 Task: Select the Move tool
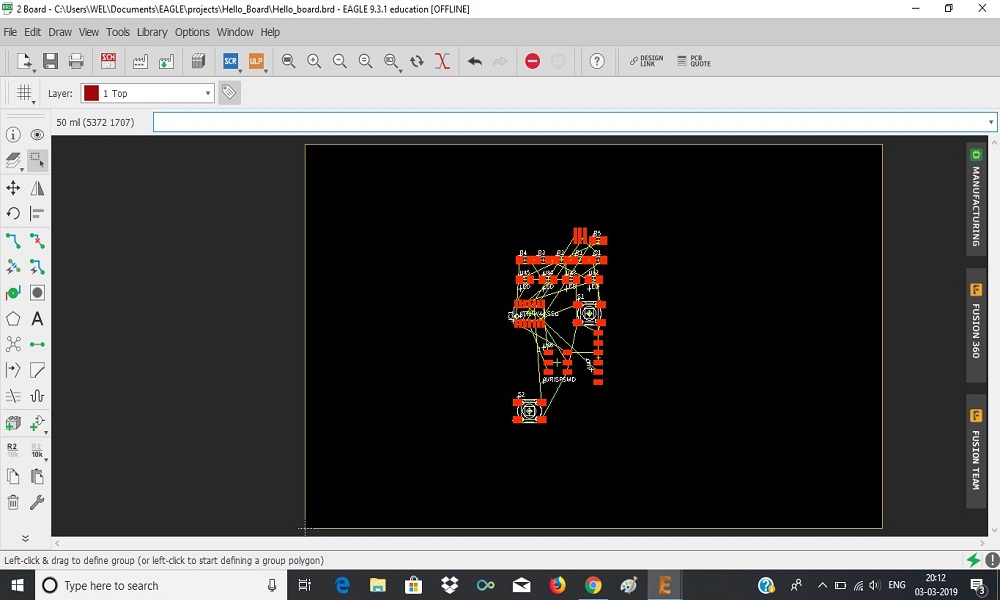pos(13,187)
